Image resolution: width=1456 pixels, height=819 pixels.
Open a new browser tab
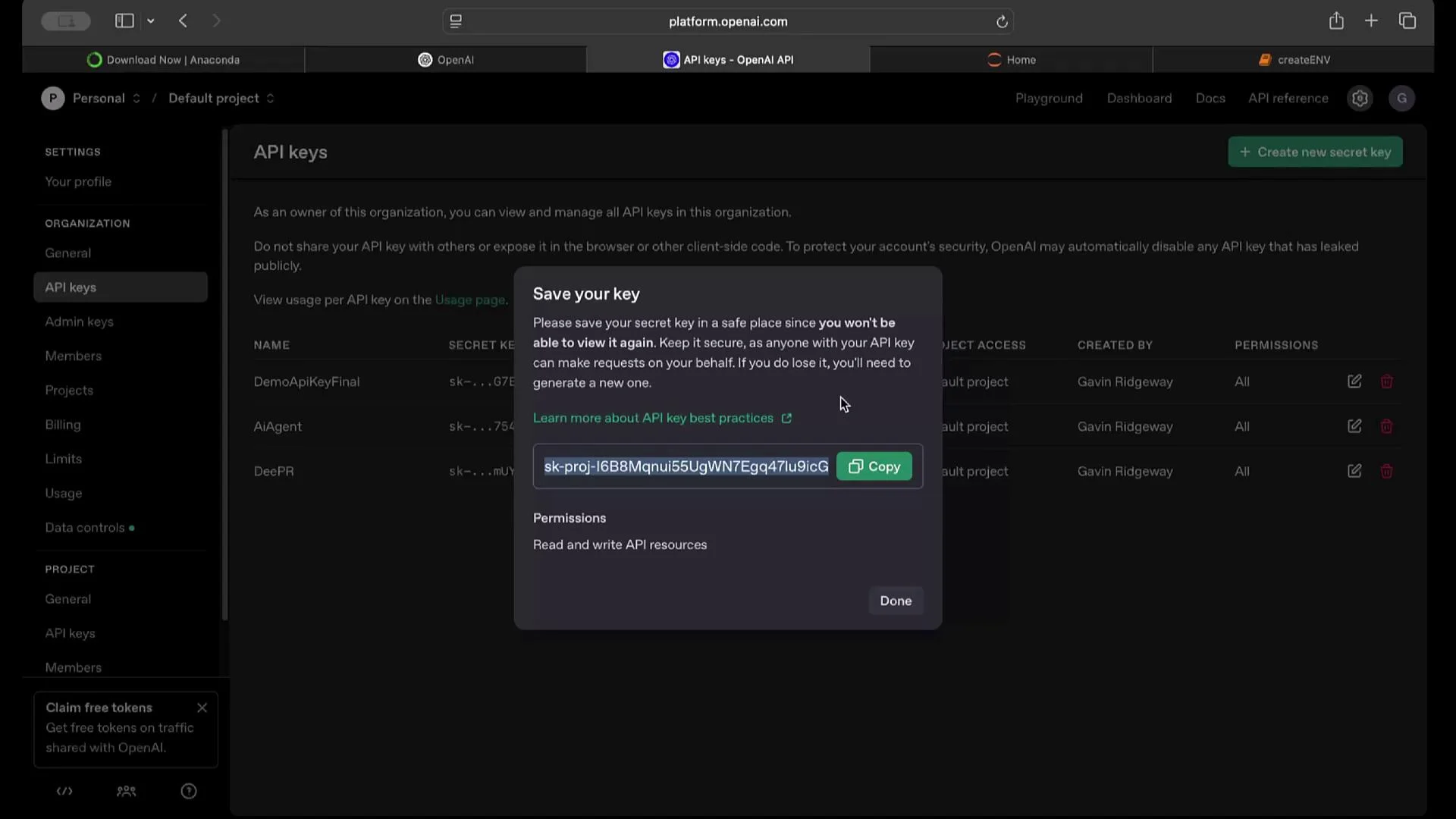tap(1371, 21)
